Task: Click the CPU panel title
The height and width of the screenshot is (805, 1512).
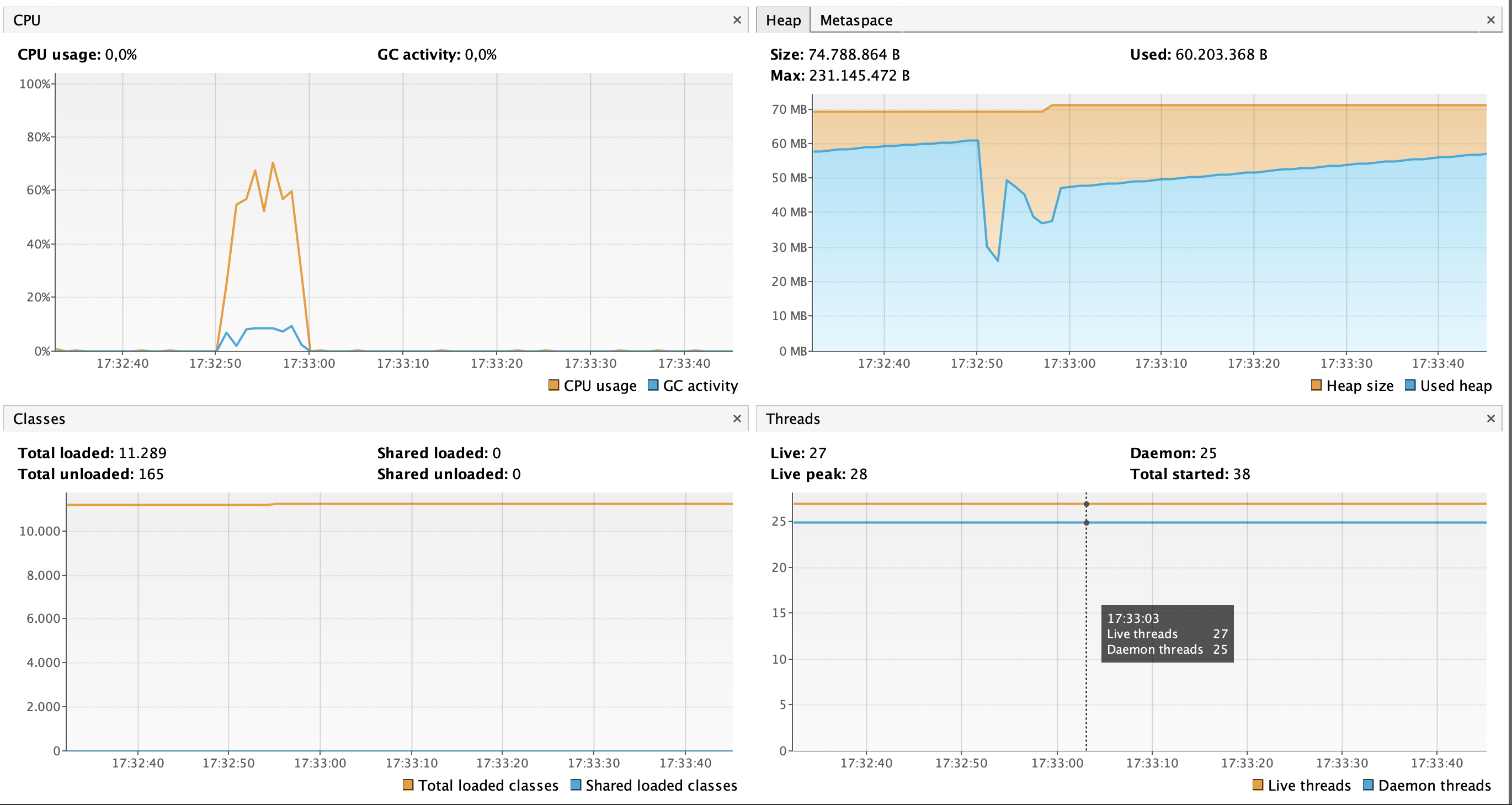Action: [x=27, y=20]
